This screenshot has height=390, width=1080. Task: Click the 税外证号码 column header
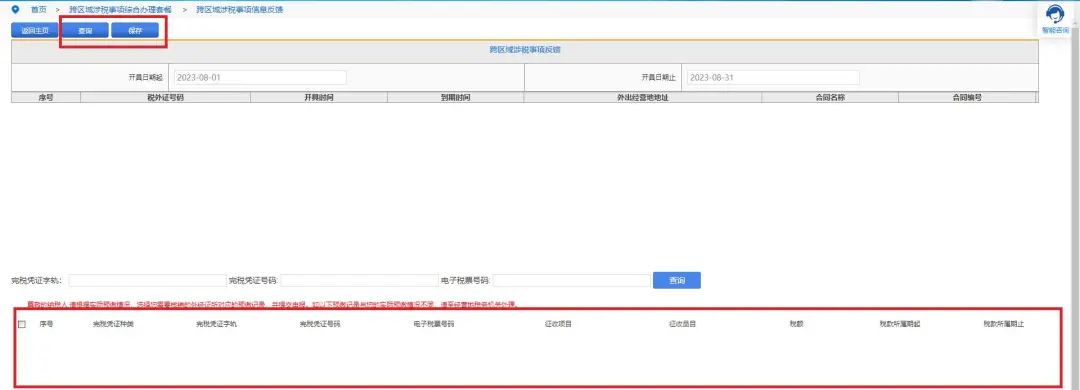pyautogui.click(x=165, y=98)
